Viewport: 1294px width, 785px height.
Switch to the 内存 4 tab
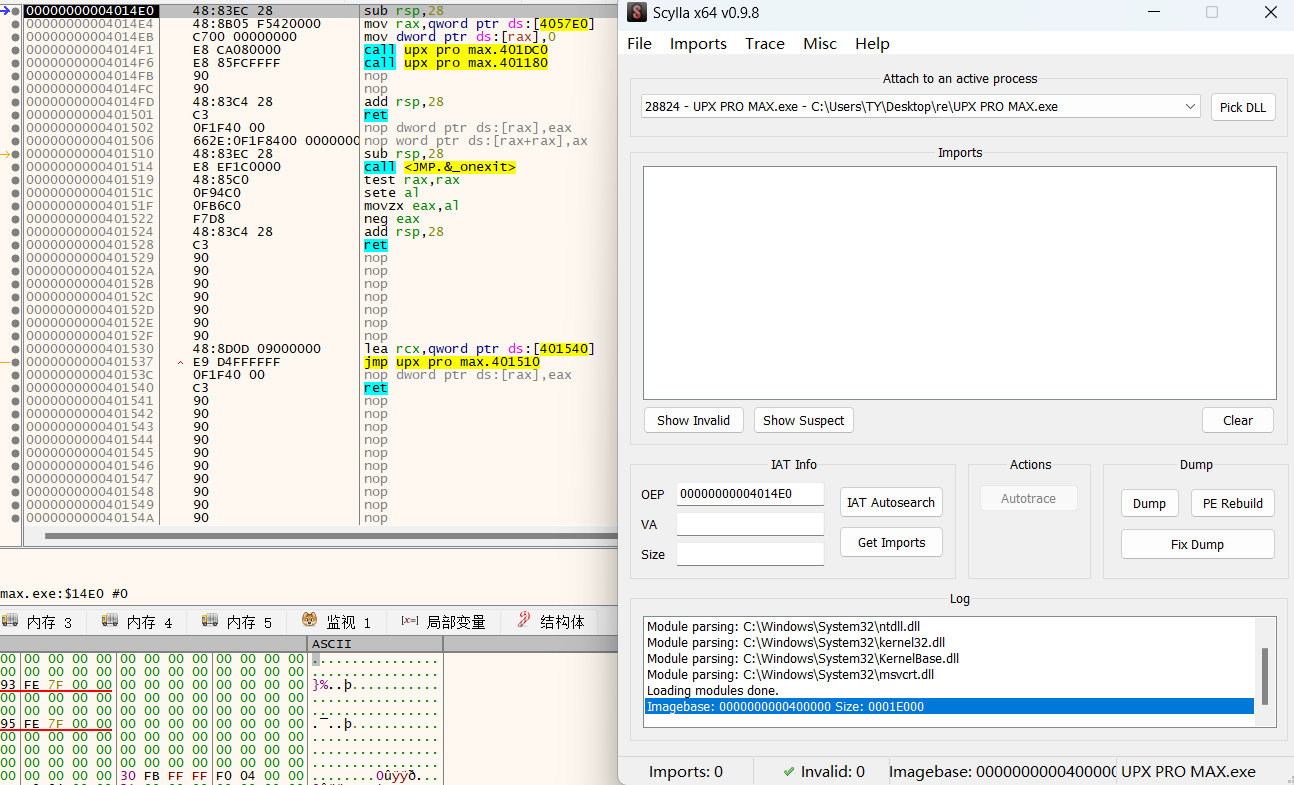tap(138, 622)
